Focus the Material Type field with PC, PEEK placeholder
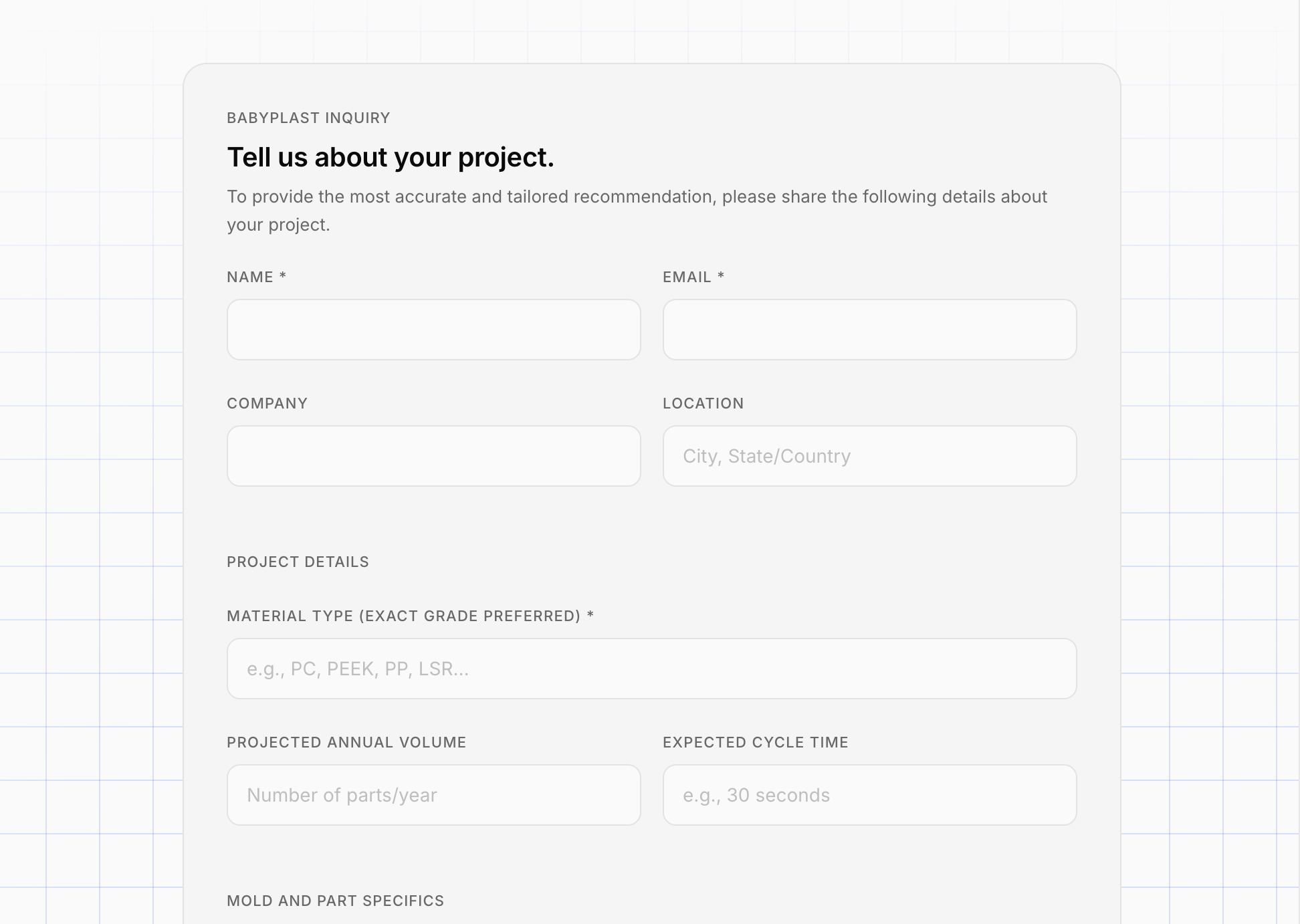The image size is (1300, 924). (x=652, y=669)
